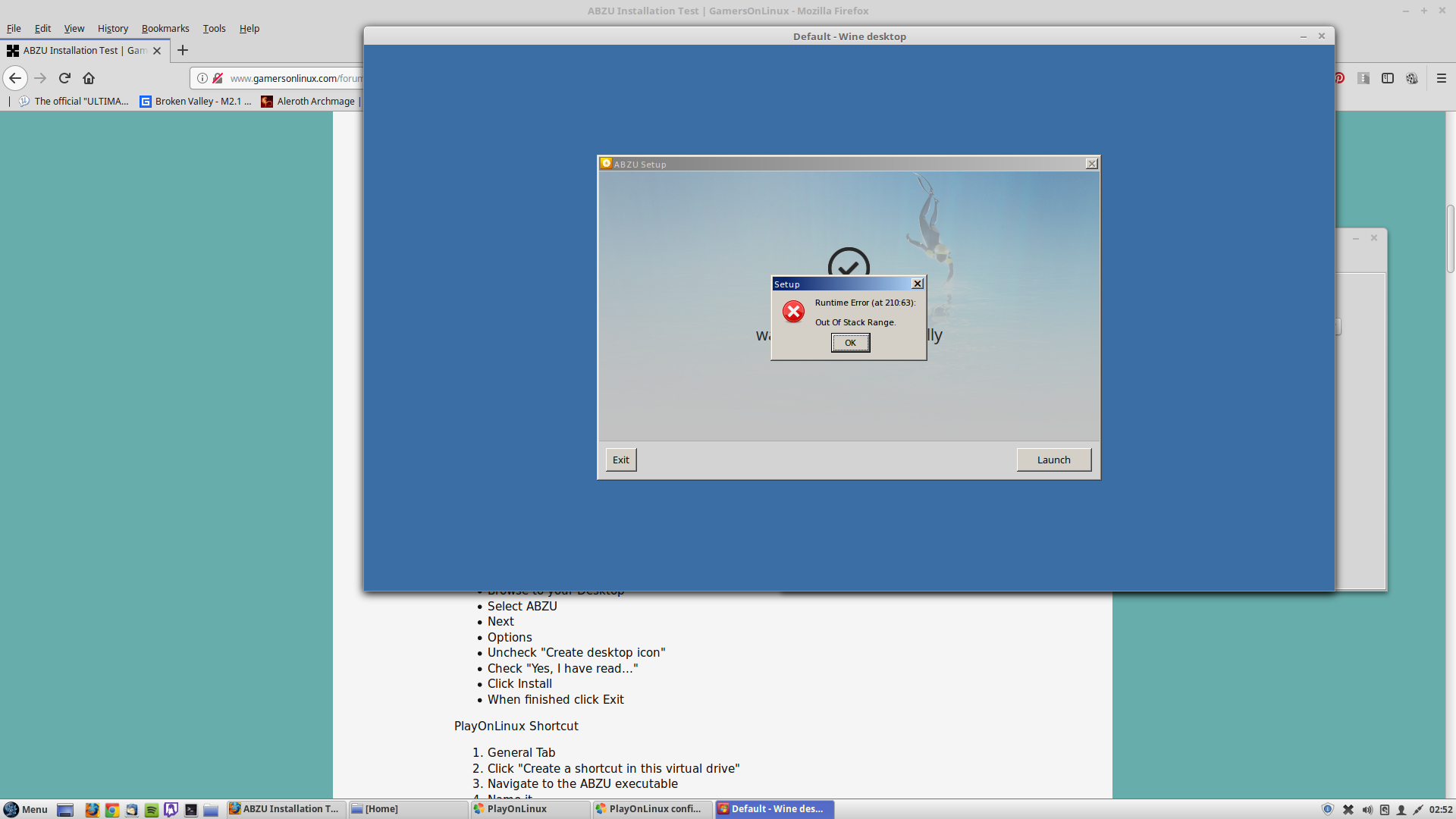
Task: Reload the current Firefox page
Action: coord(64,78)
